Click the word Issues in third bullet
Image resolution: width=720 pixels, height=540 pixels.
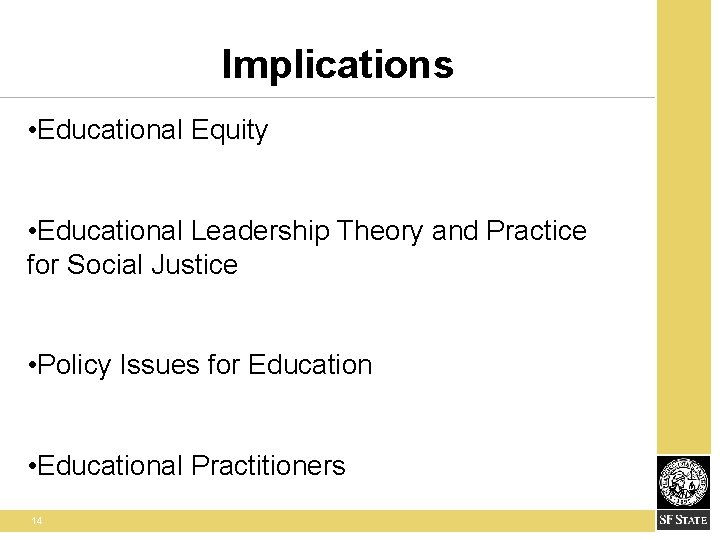160,365
